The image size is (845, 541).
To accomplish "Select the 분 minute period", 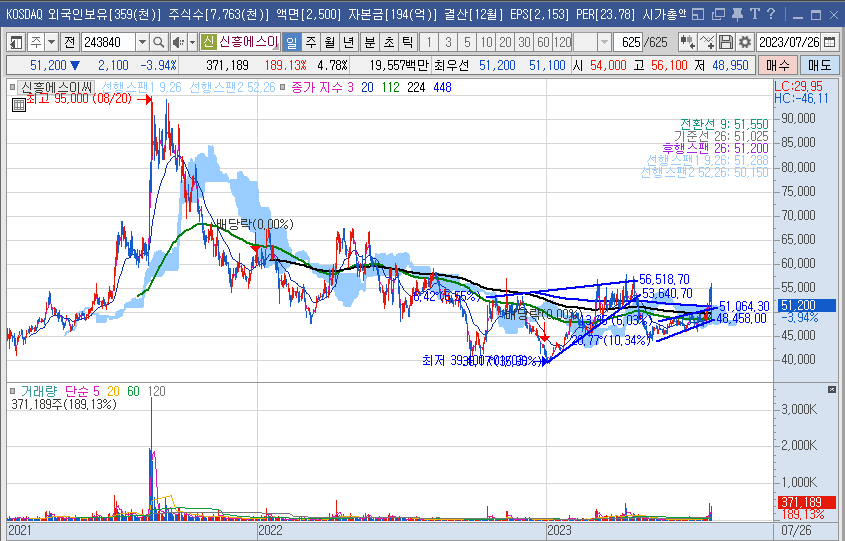I will pyautogui.click(x=370, y=41).
